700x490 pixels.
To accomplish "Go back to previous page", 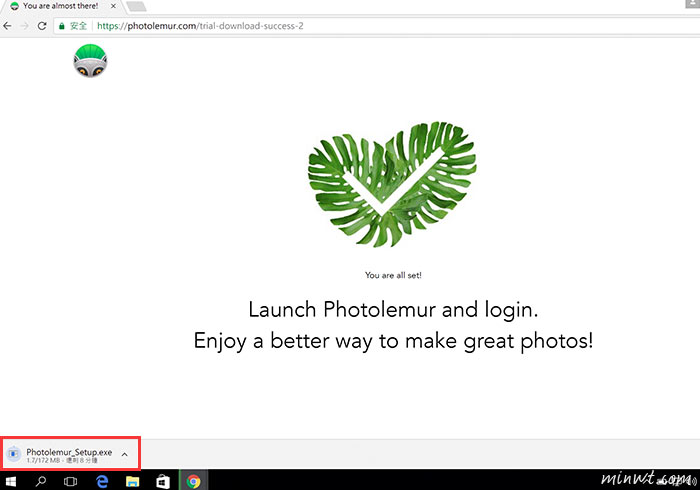I will coord(7,26).
